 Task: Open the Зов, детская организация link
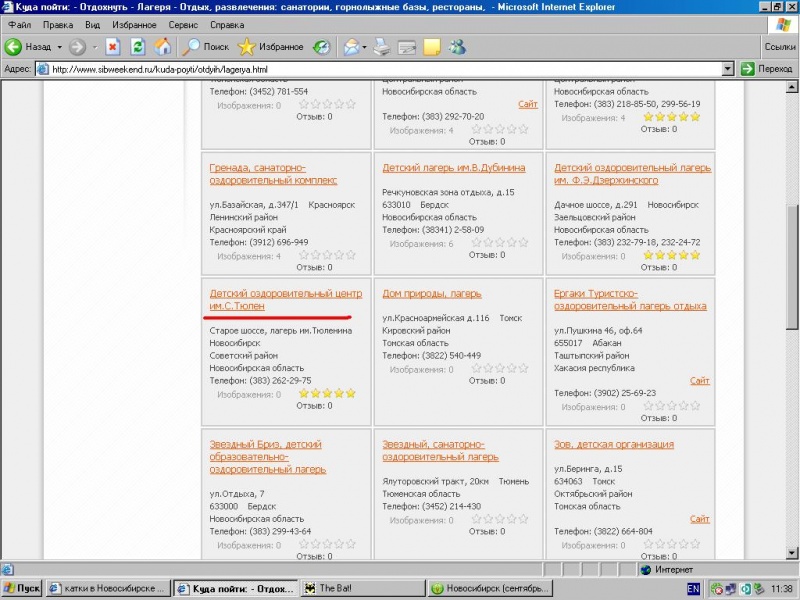click(614, 444)
